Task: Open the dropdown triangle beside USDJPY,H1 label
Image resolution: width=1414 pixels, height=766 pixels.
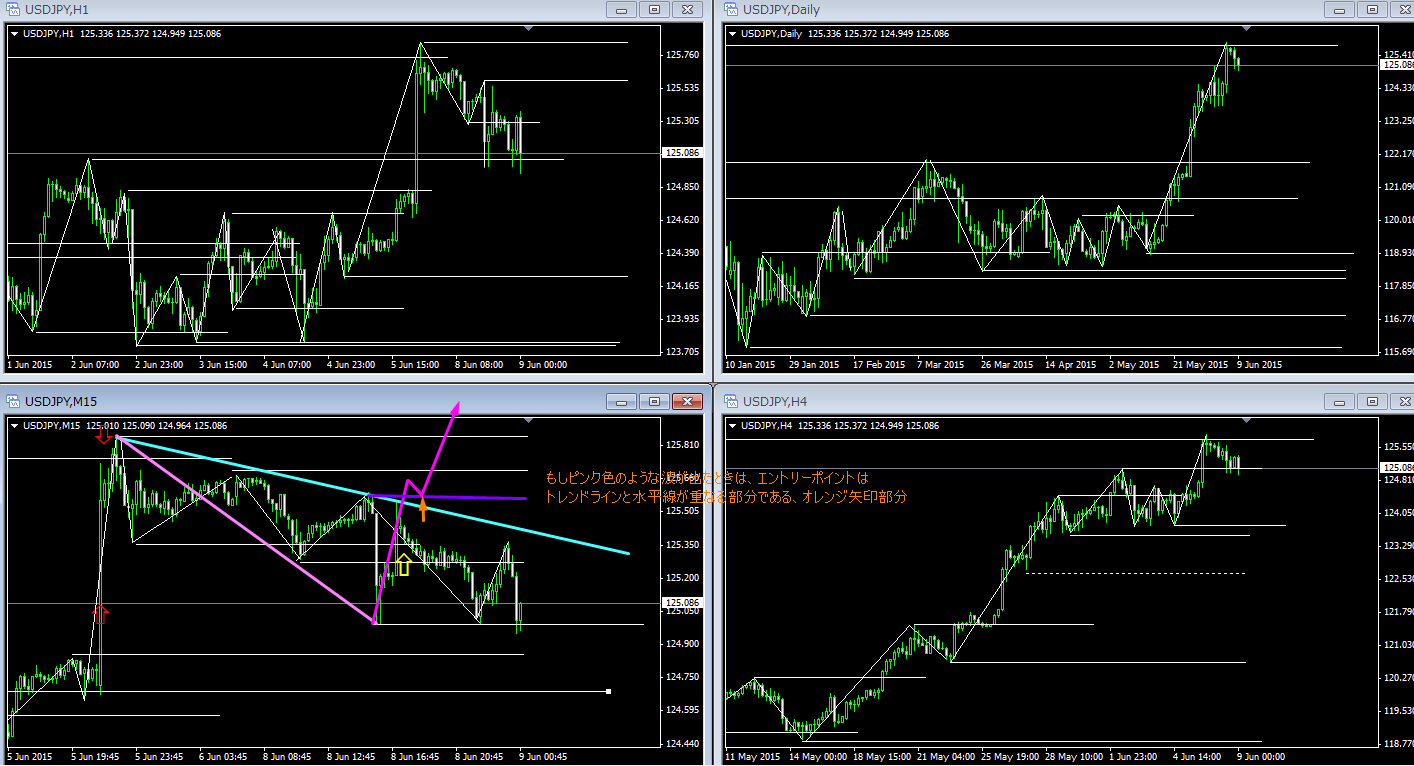Action: [14, 34]
